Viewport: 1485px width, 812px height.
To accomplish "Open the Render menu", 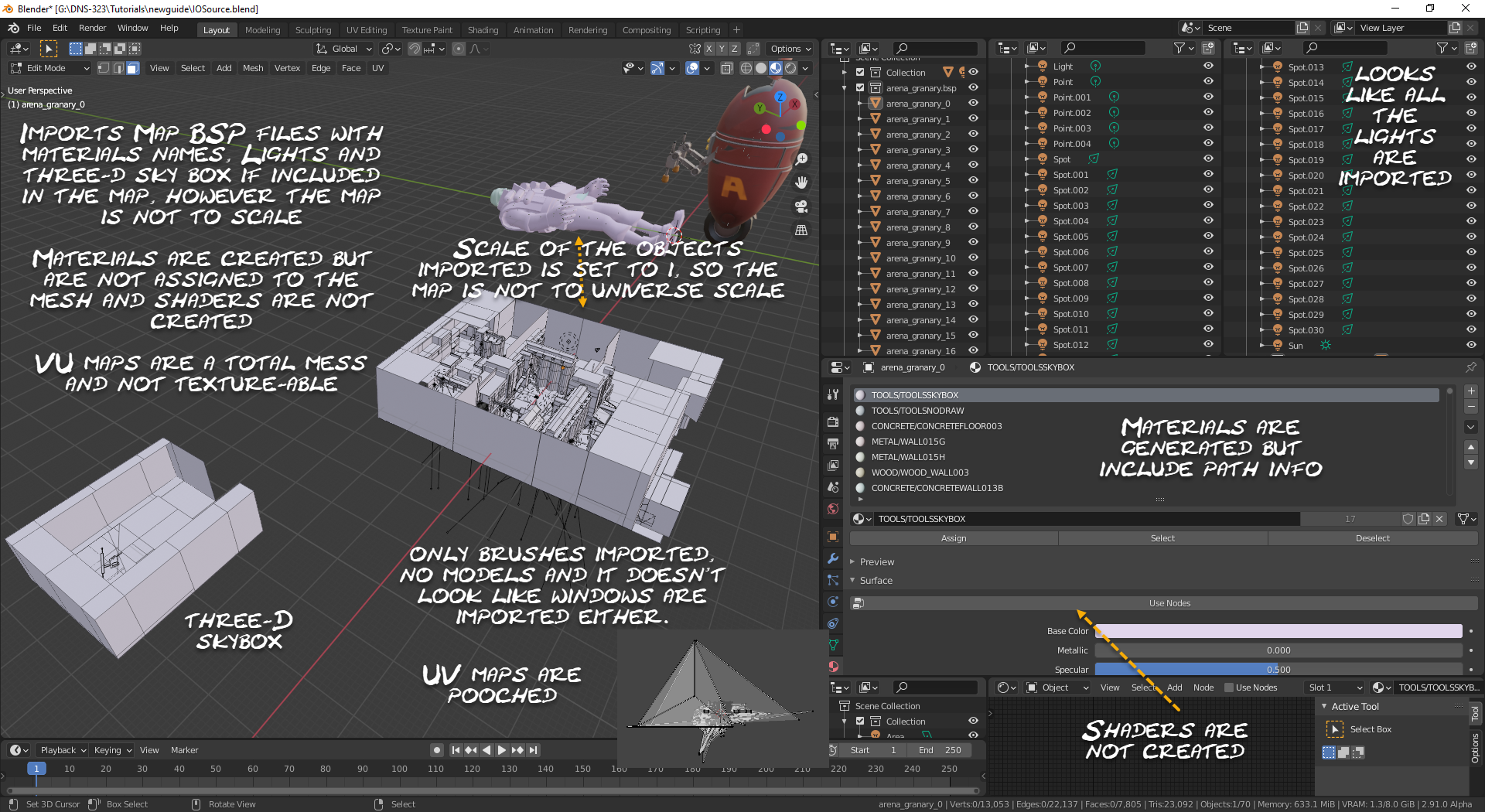I will (93, 28).
